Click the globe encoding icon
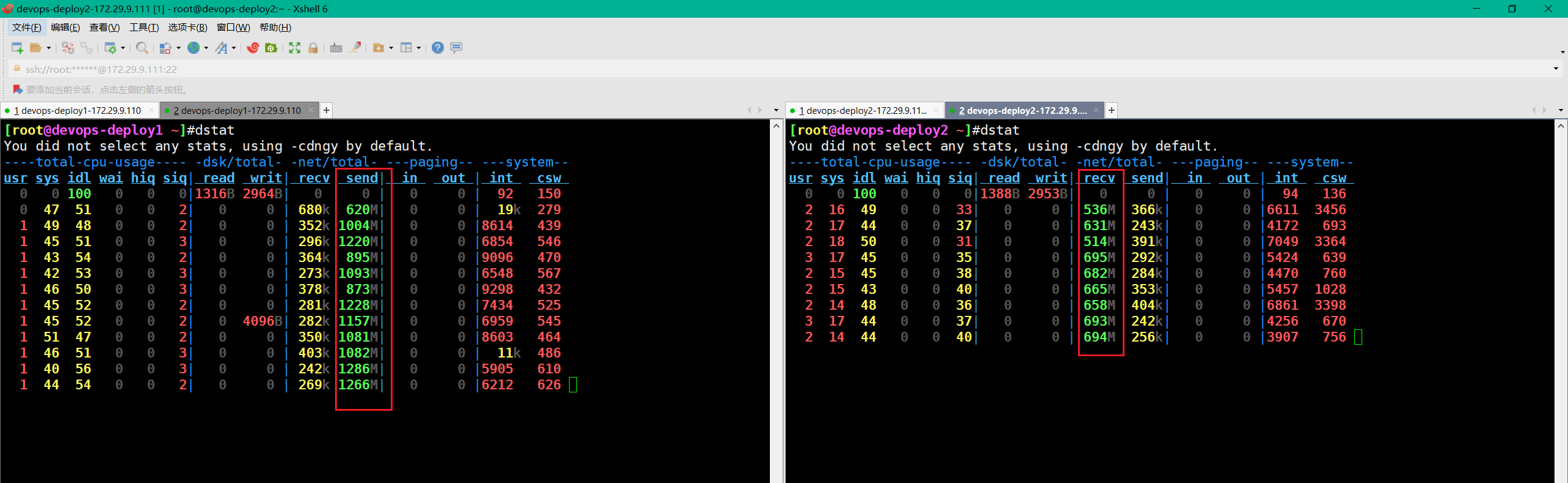 tap(194, 48)
